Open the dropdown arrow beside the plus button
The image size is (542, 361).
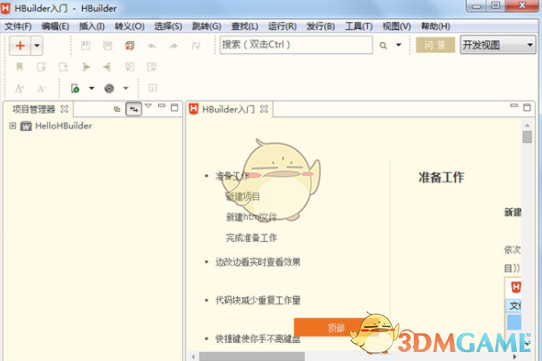pyautogui.click(x=37, y=45)
